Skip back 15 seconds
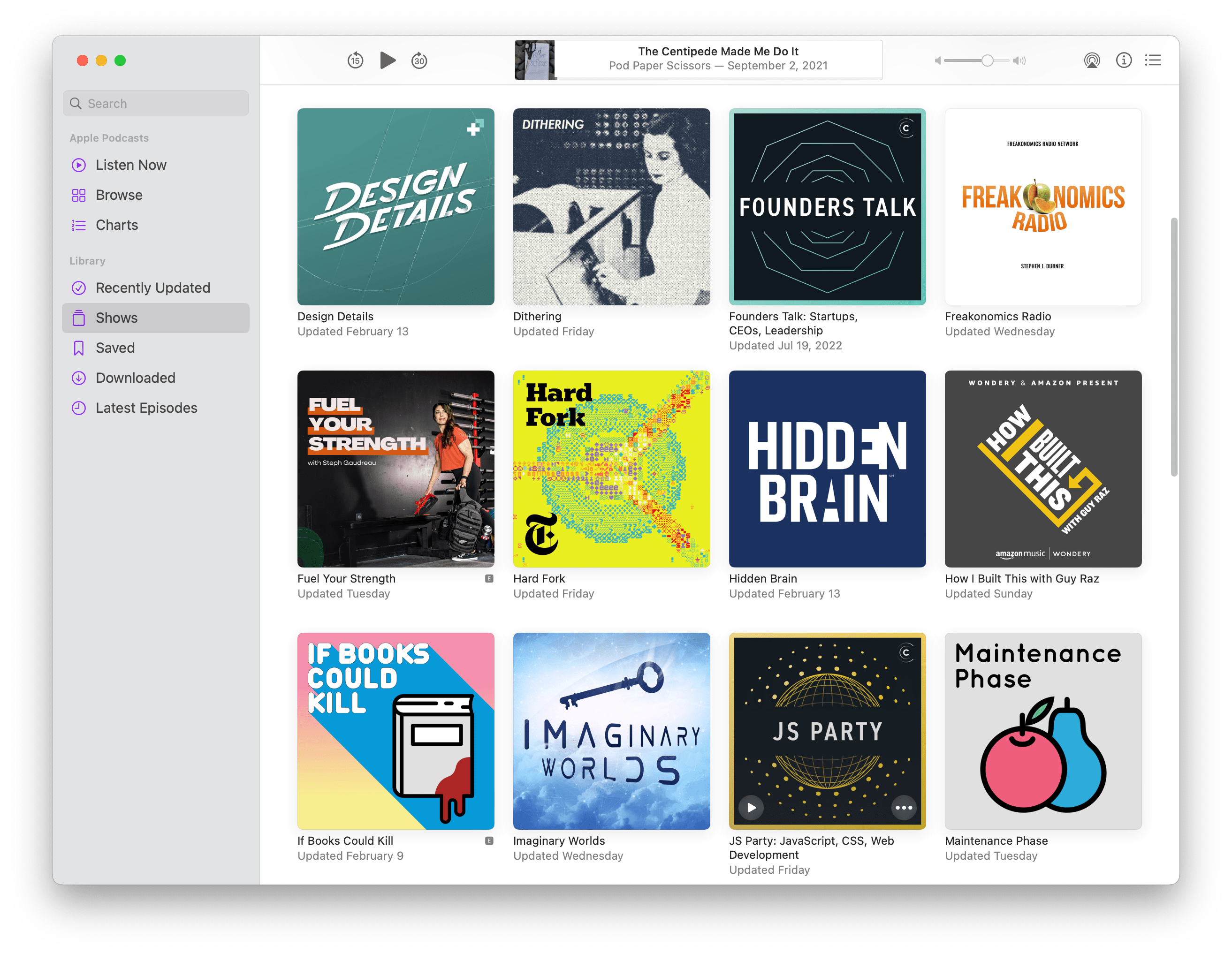Viewport: 1232px width, 954px height. click(355, 61)
